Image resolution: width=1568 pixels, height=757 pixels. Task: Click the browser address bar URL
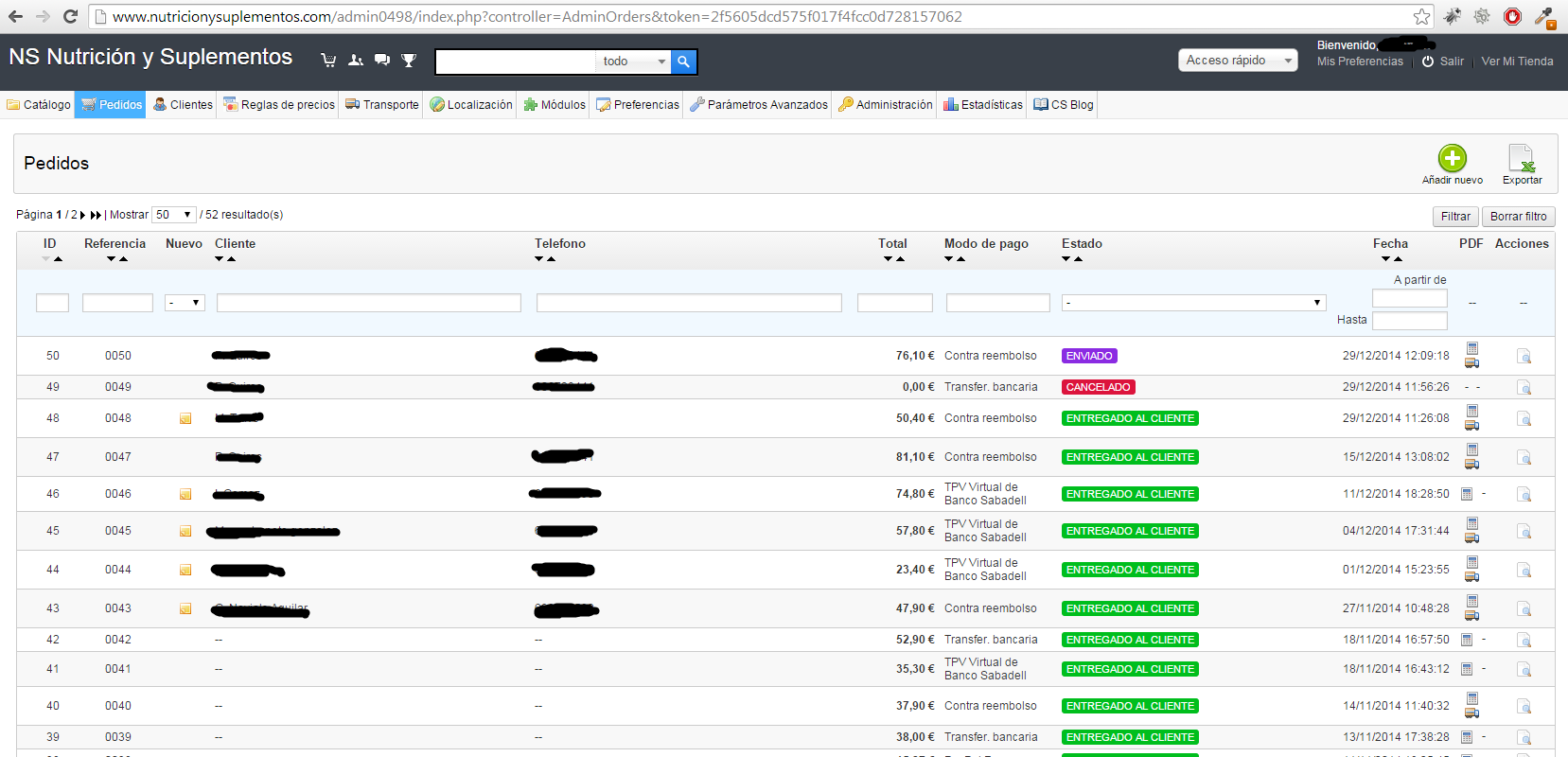pyautogui.click(x=537, y=16)
